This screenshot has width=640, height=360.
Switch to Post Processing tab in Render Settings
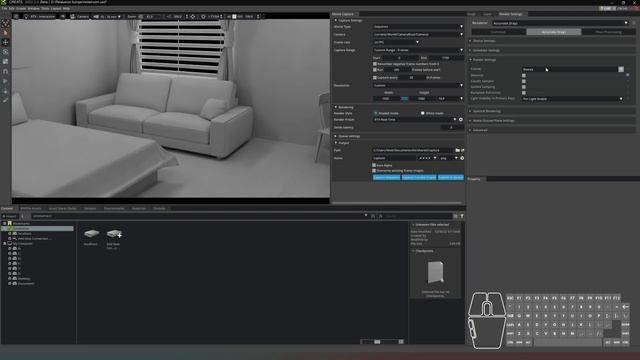click(608, 32)
